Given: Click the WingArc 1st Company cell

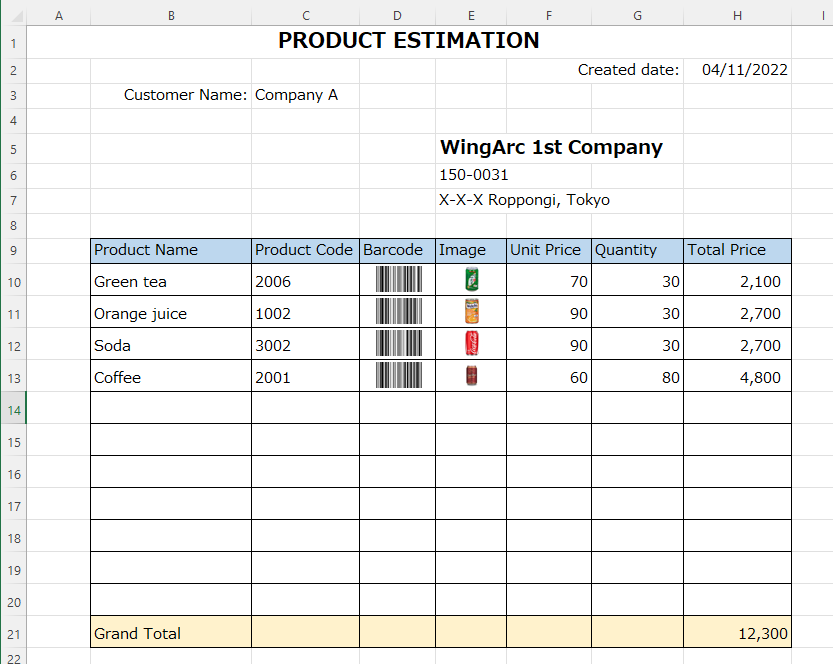Looking at the screenshot, I should [x=551, y=148].
